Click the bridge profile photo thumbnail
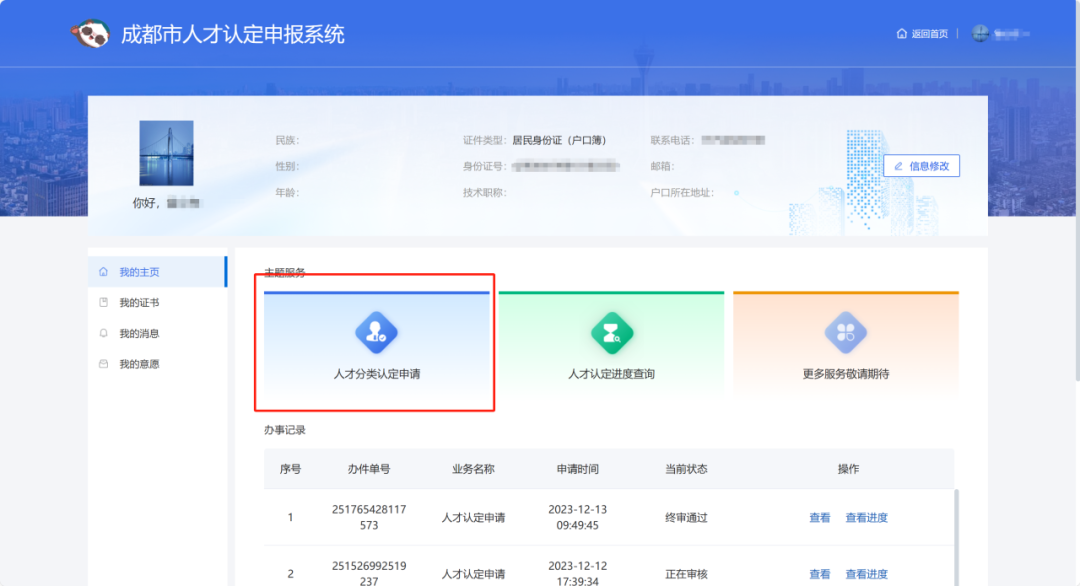 [x=166, y=153]
